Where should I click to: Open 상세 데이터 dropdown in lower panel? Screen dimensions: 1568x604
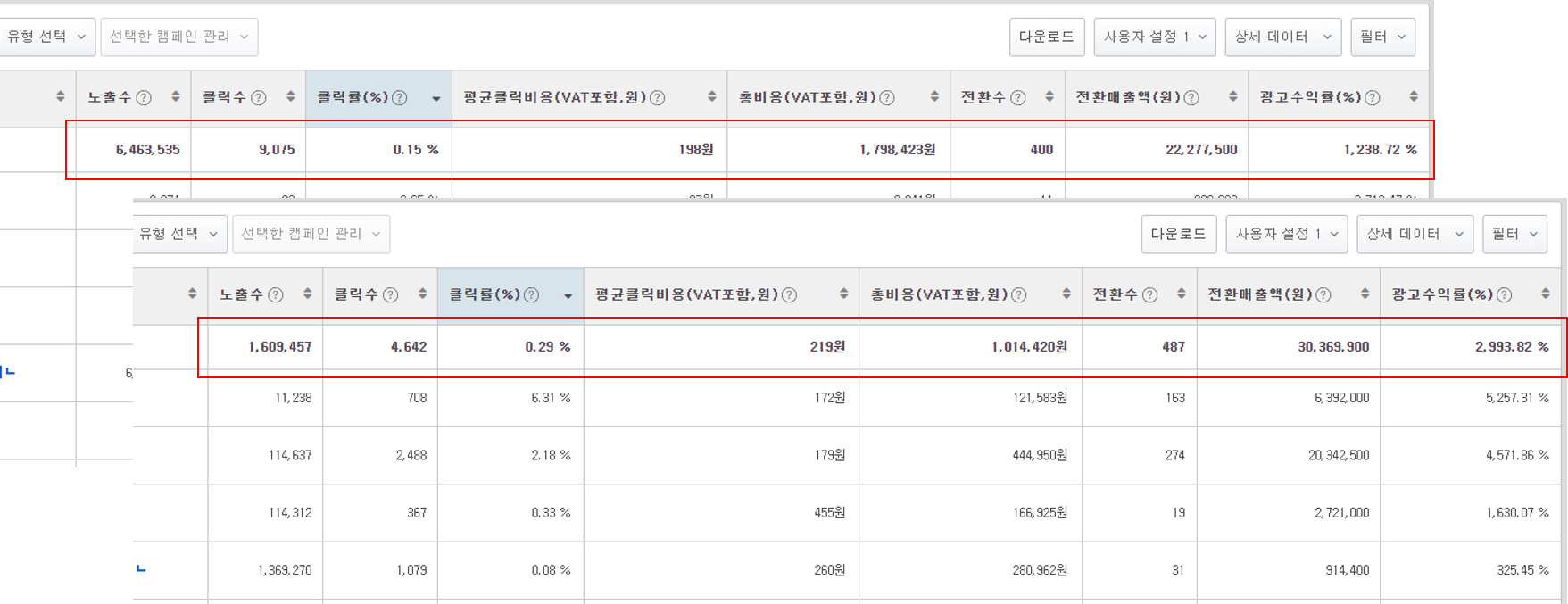click(1415, 234)
